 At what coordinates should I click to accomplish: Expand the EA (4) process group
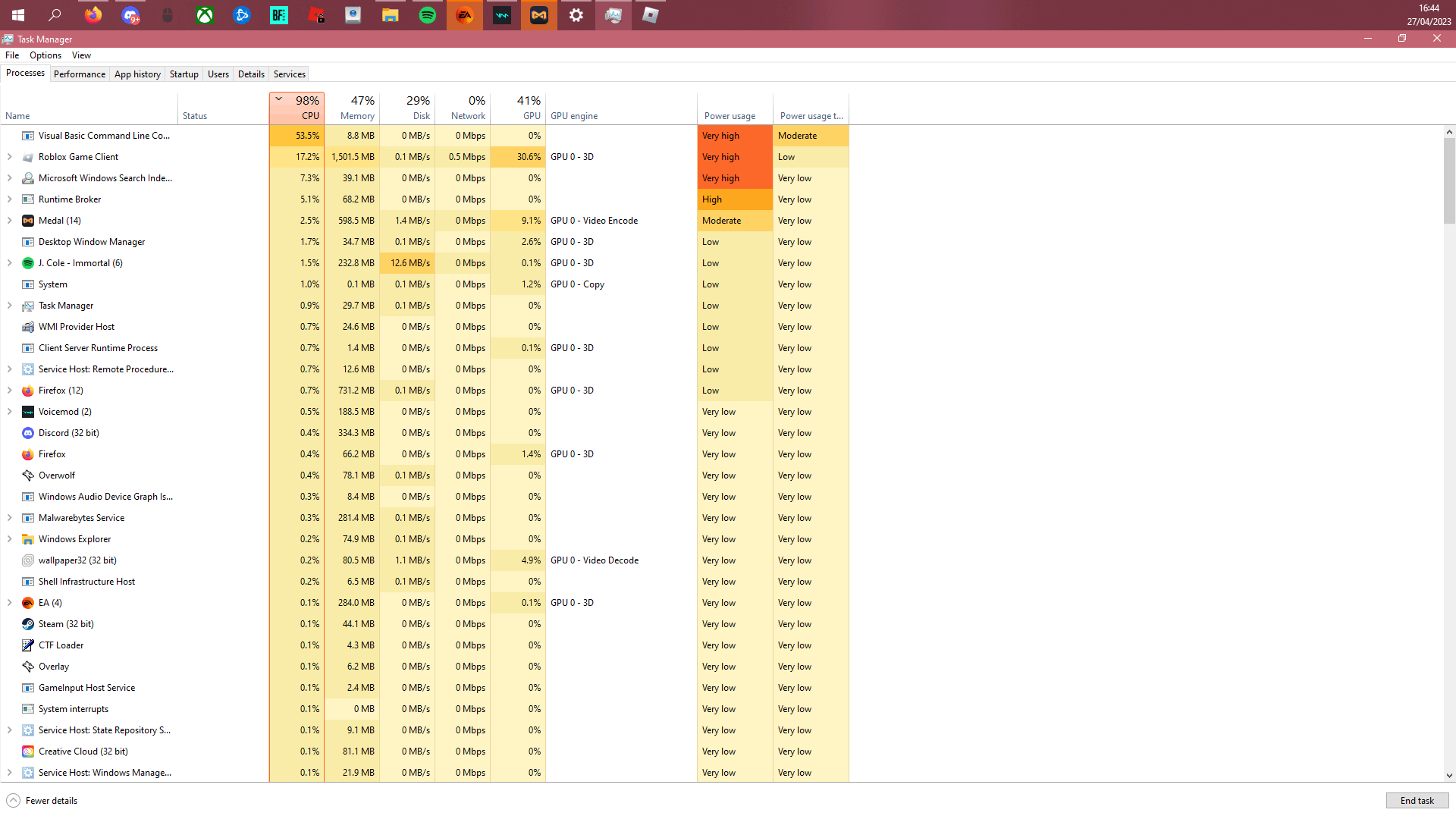point(9,603)
